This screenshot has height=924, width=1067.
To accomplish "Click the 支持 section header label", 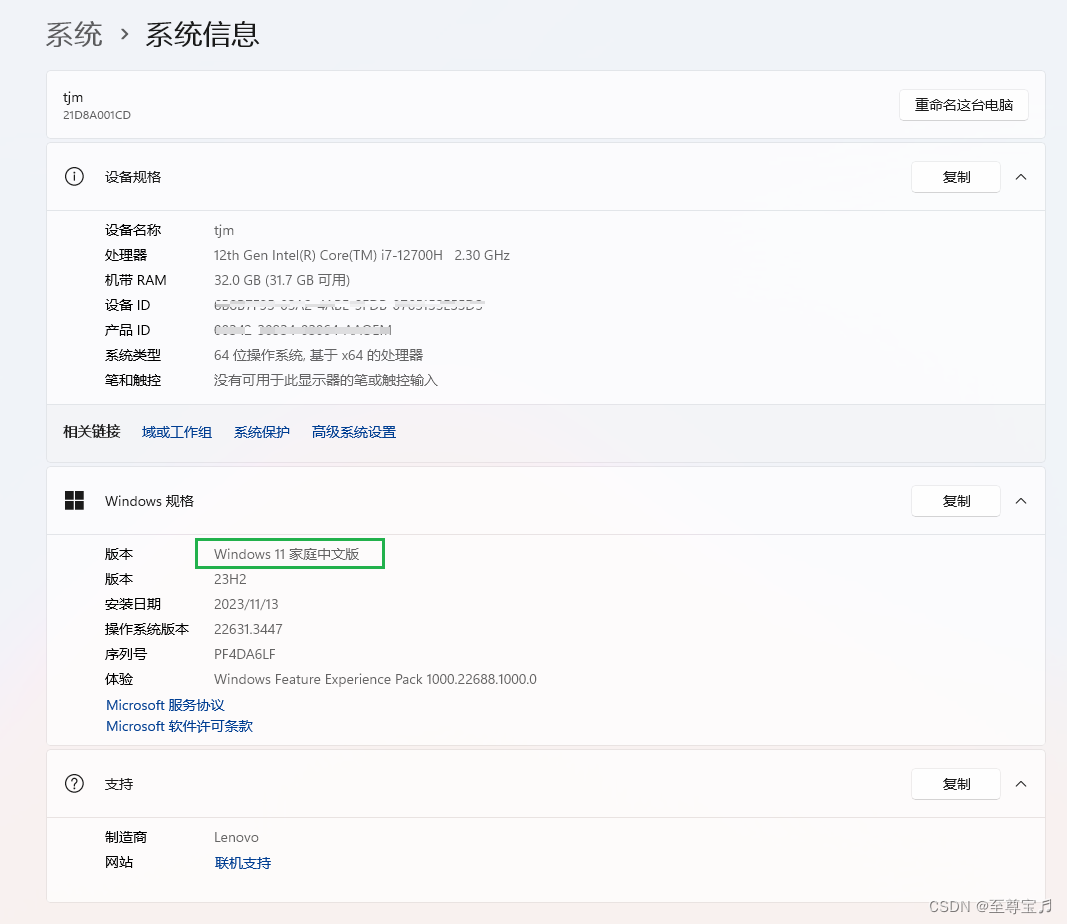I will pos(119,784).
